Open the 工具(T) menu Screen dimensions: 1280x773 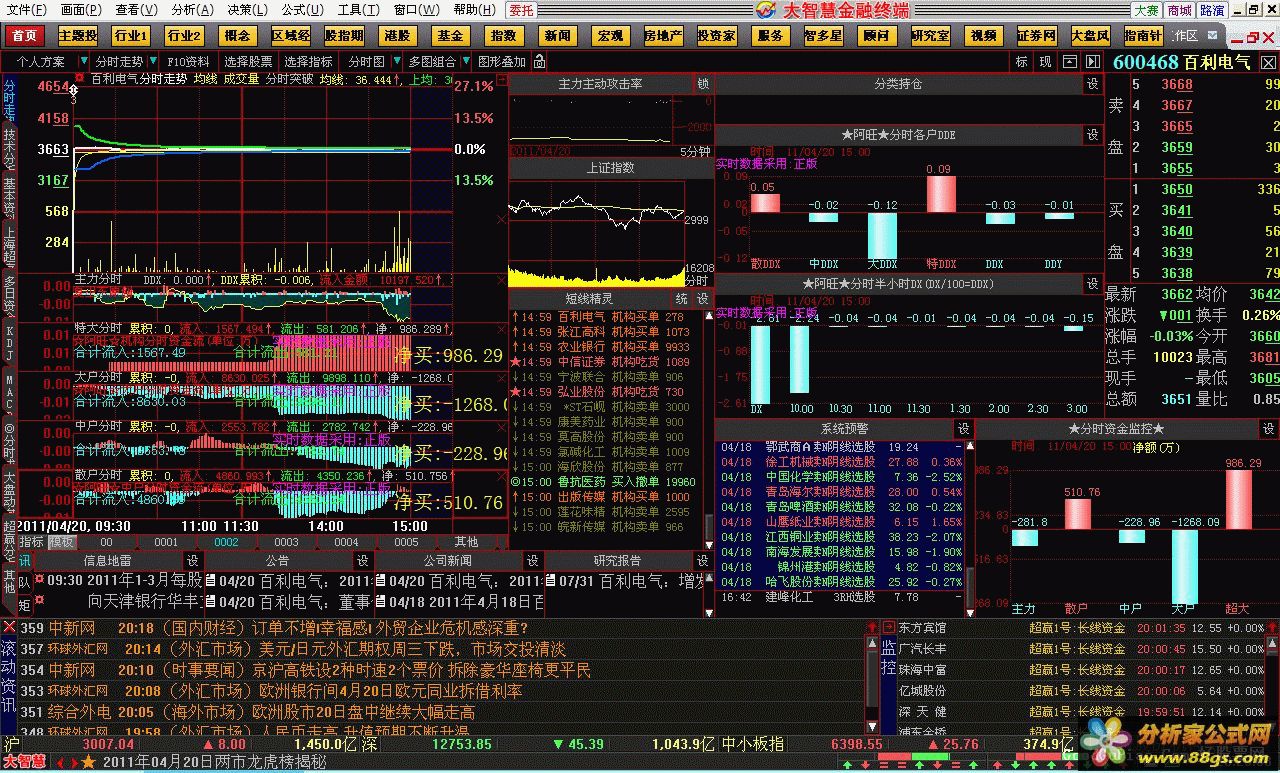(x=357, y=10)
